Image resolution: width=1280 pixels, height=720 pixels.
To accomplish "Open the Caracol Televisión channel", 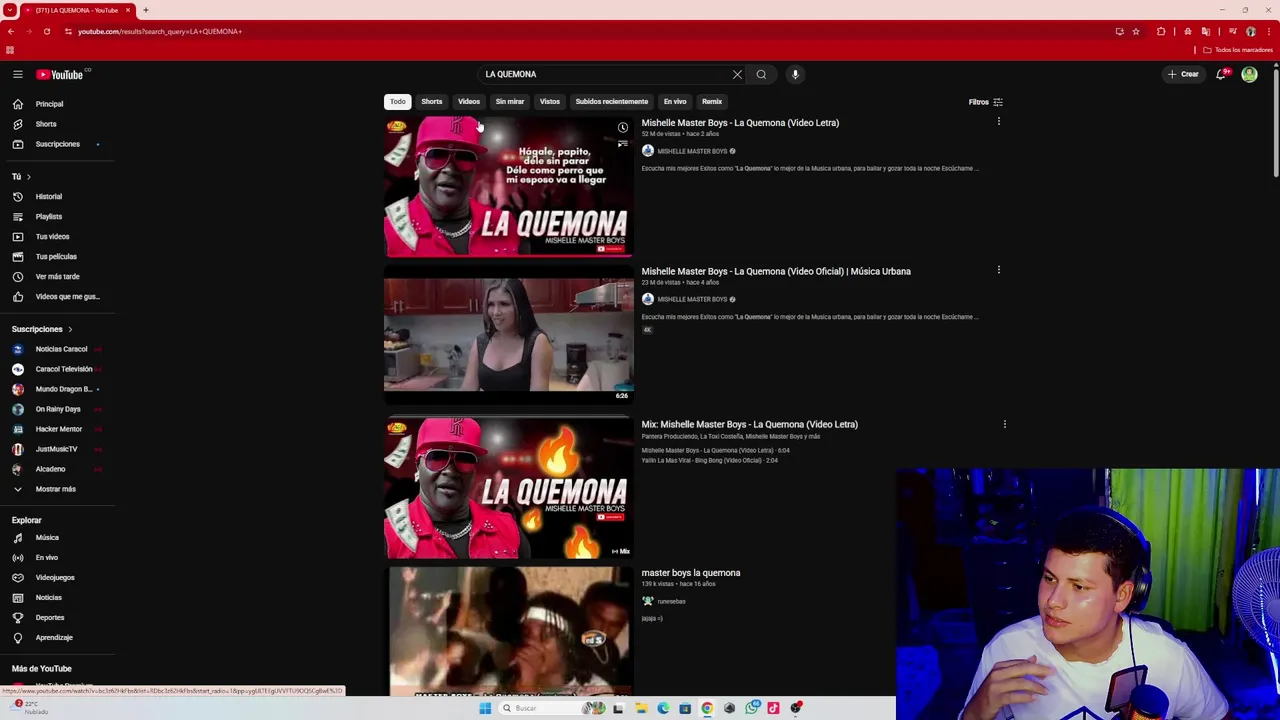I will (58, 369).
